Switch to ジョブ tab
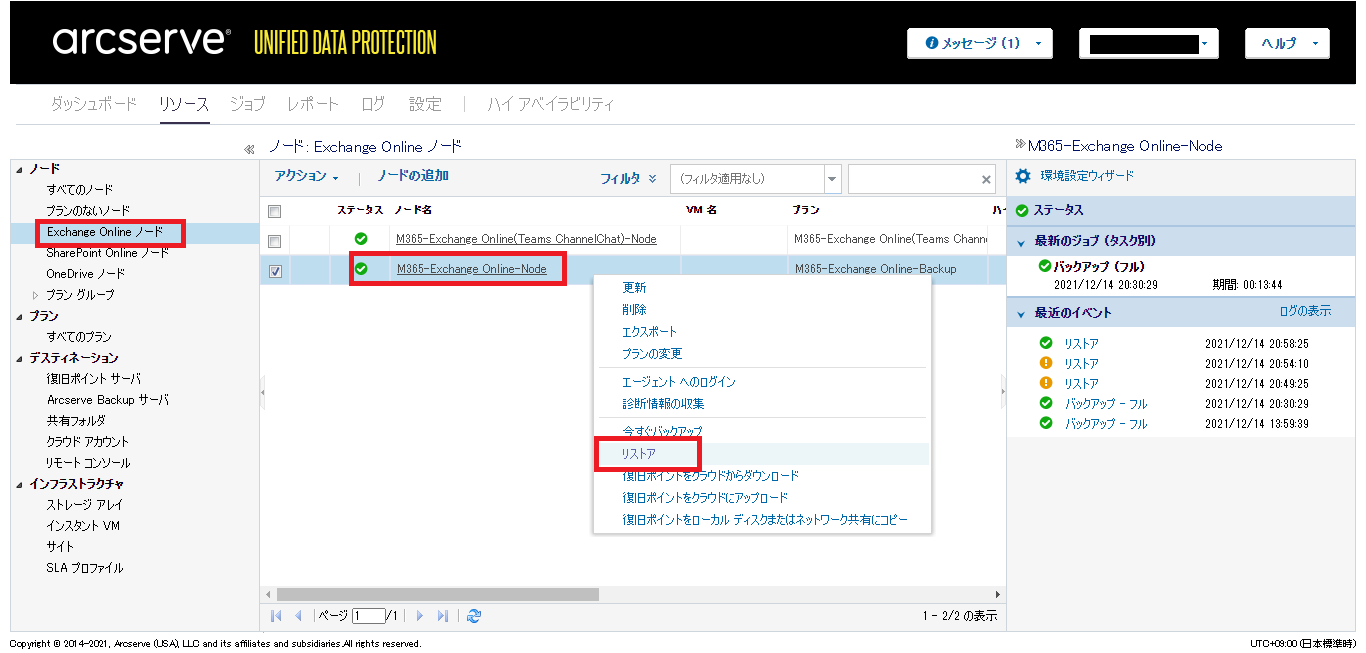Image resolution: width=1366 pixels, height=653 pixels. (247, 104)
